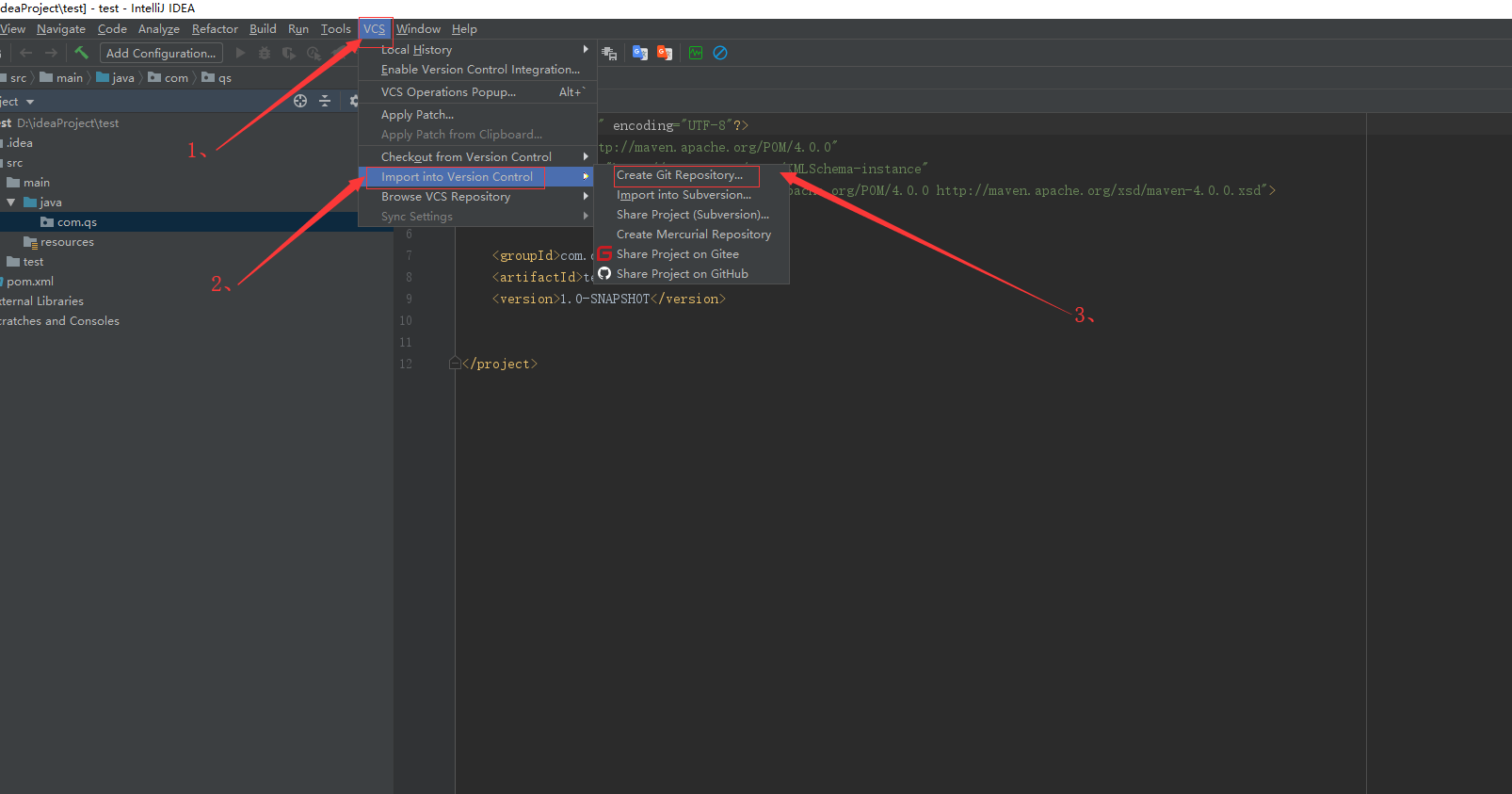Click the Forward navigation arrow
The width and height of the screenshot is (1512, 794).
coord(51,53)
